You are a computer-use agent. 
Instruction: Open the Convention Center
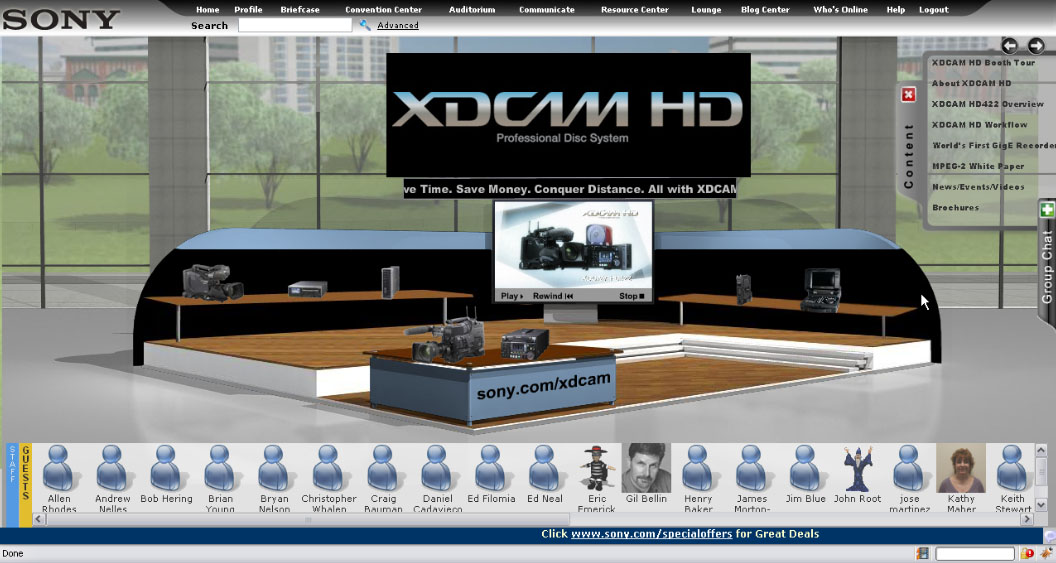(383, 9)
